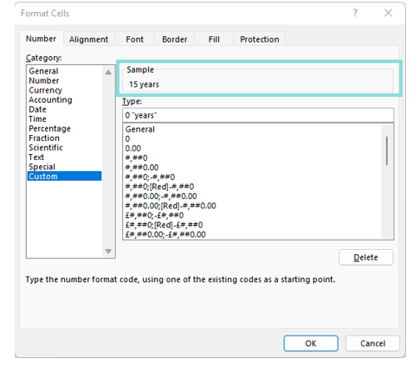Confirm with the OK button
419x365 pixels.
311,343
